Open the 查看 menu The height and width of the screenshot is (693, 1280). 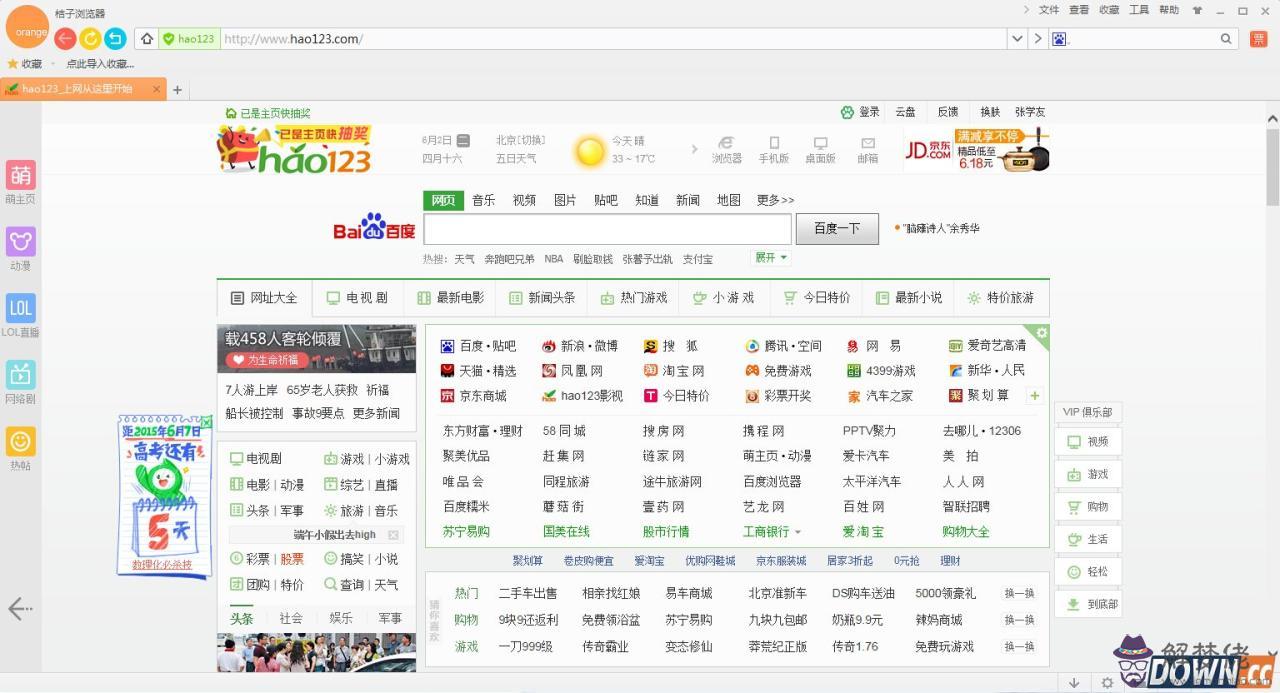(x=1079, y=10)
